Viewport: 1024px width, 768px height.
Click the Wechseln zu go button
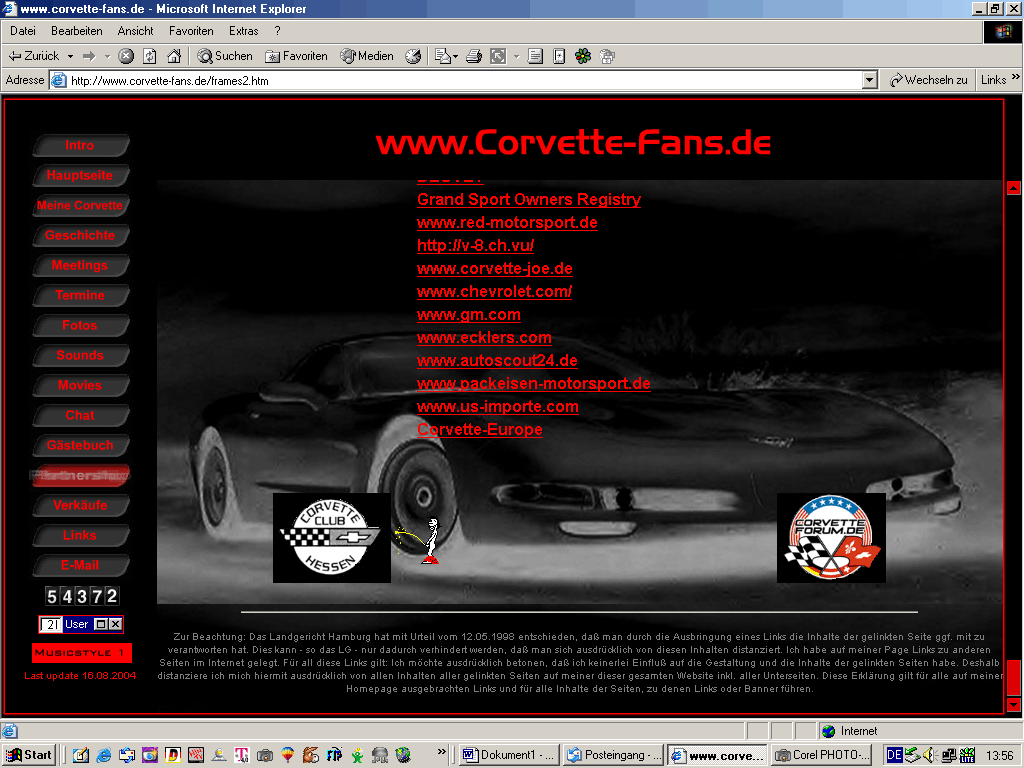click(928, 80)
